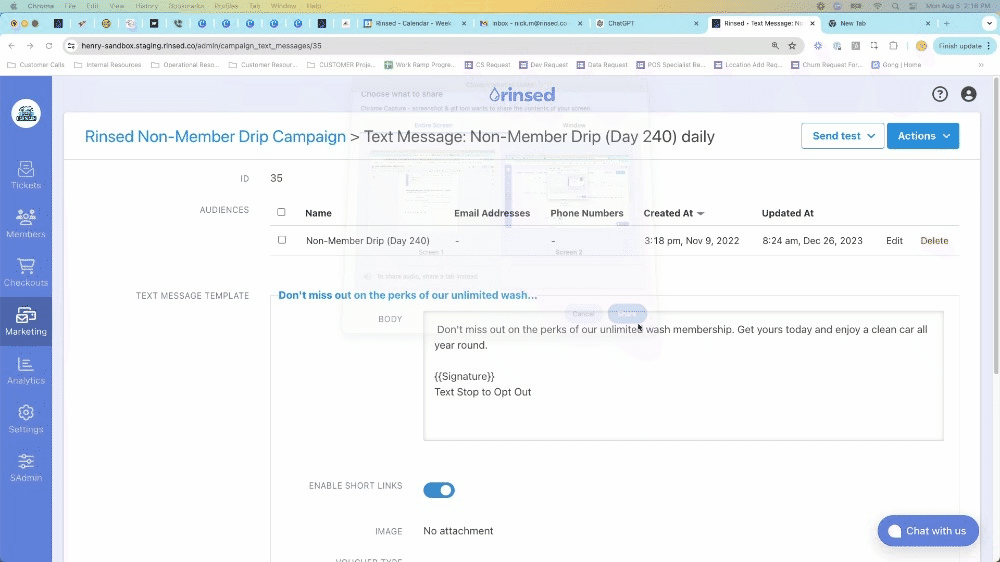Viewport: 1000px width, 562px height.
Task: Click the zoom magnifier in address bar
Action: click(775, 46)
